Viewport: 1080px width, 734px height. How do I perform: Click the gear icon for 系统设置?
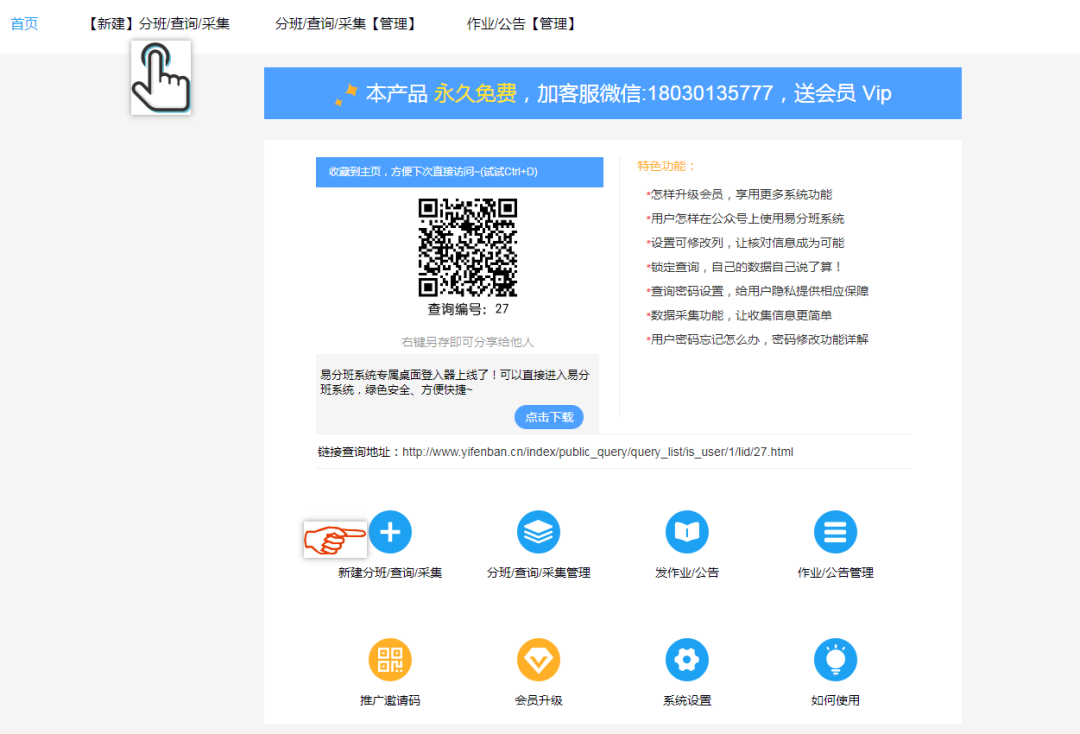(687, 660)
